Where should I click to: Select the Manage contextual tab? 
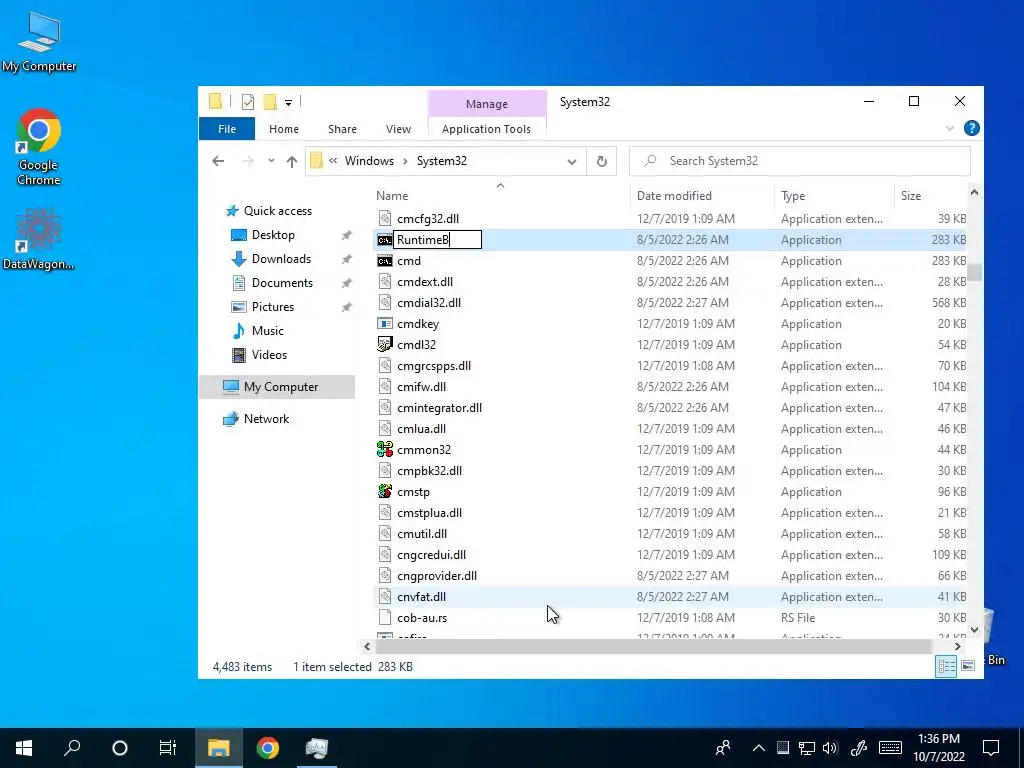(x=487, y=104)
